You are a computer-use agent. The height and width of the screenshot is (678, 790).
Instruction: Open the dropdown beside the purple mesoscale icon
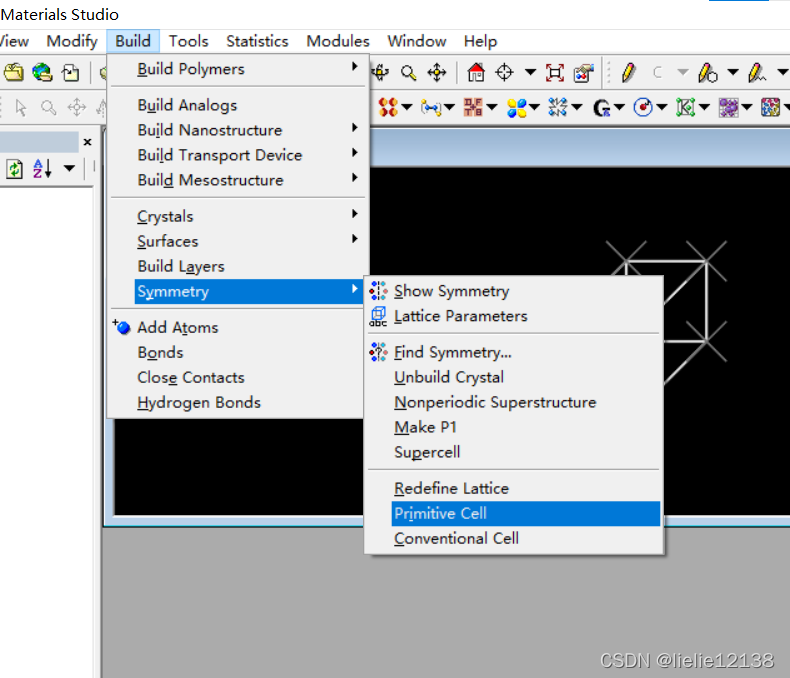[x=747, y=107]
